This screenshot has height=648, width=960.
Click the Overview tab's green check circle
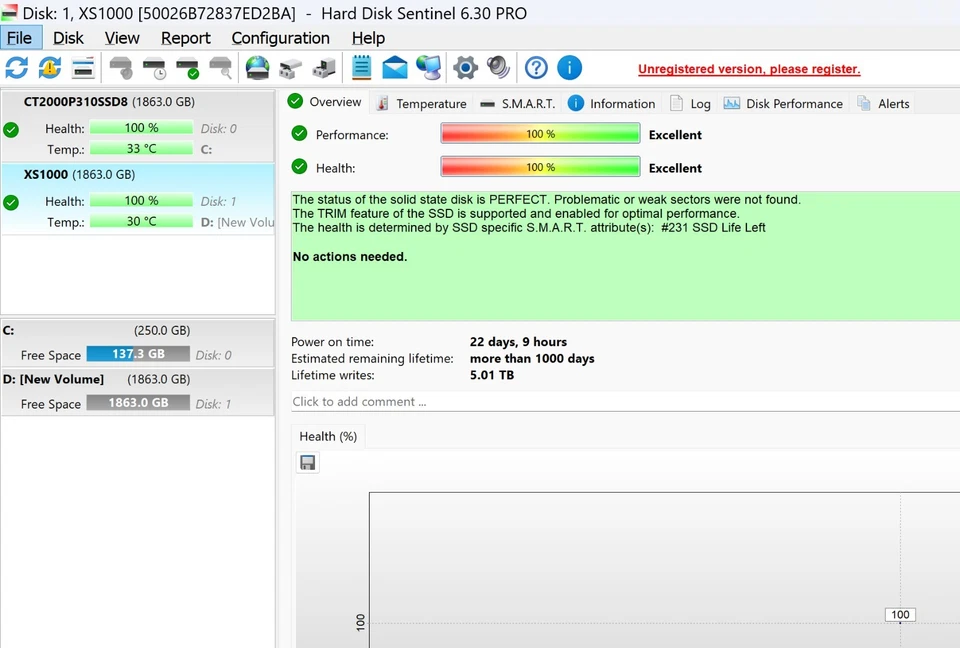(x=294, y=102)
